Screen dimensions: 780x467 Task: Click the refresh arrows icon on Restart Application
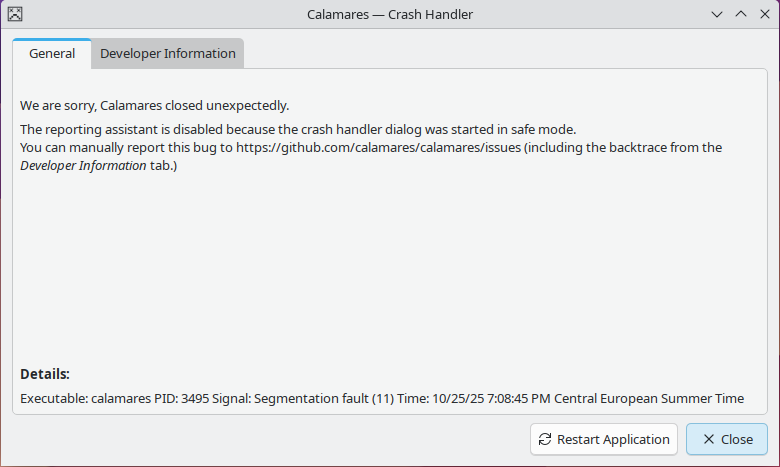[x=545, y=439]
